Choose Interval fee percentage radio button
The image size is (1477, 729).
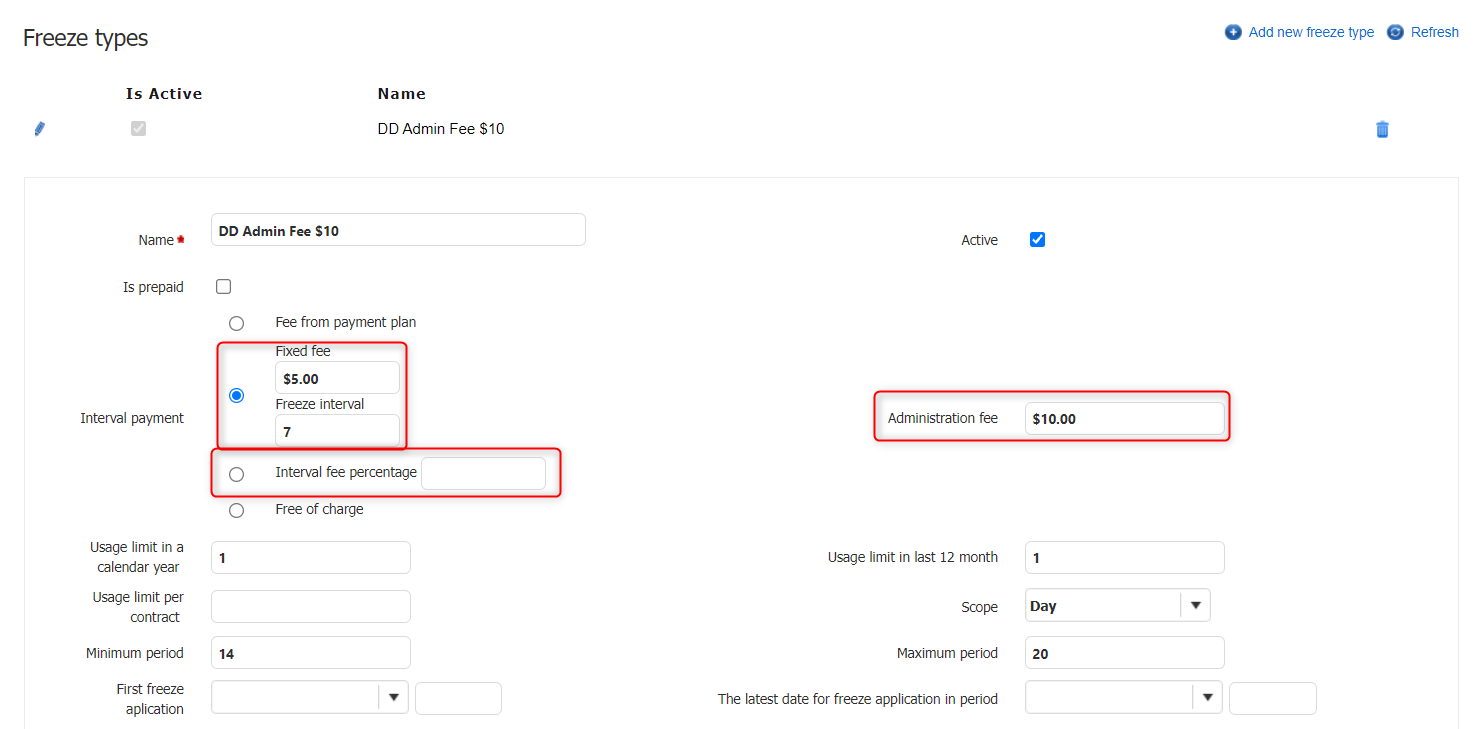coord(236,474)
